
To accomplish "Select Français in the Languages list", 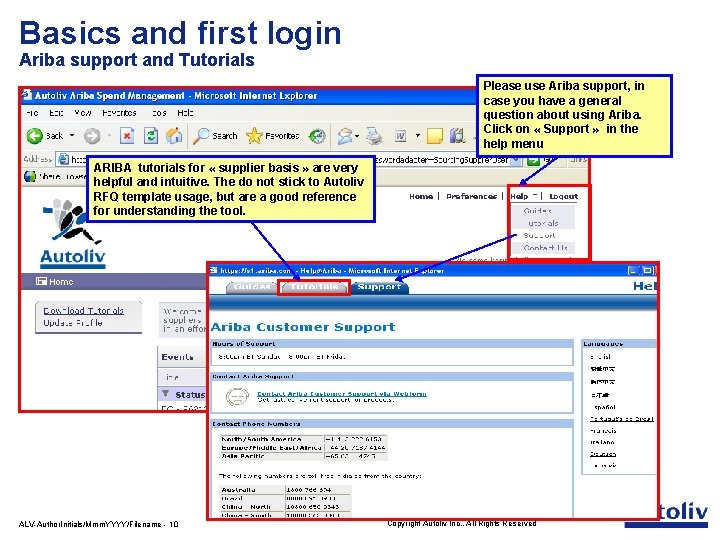I will point(603,431).
